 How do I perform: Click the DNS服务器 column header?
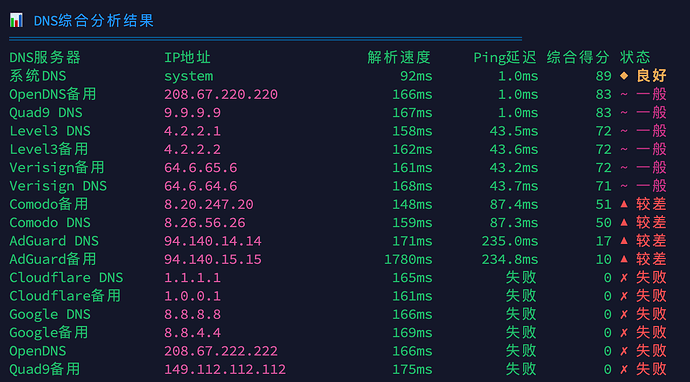[x=45, y=57]
